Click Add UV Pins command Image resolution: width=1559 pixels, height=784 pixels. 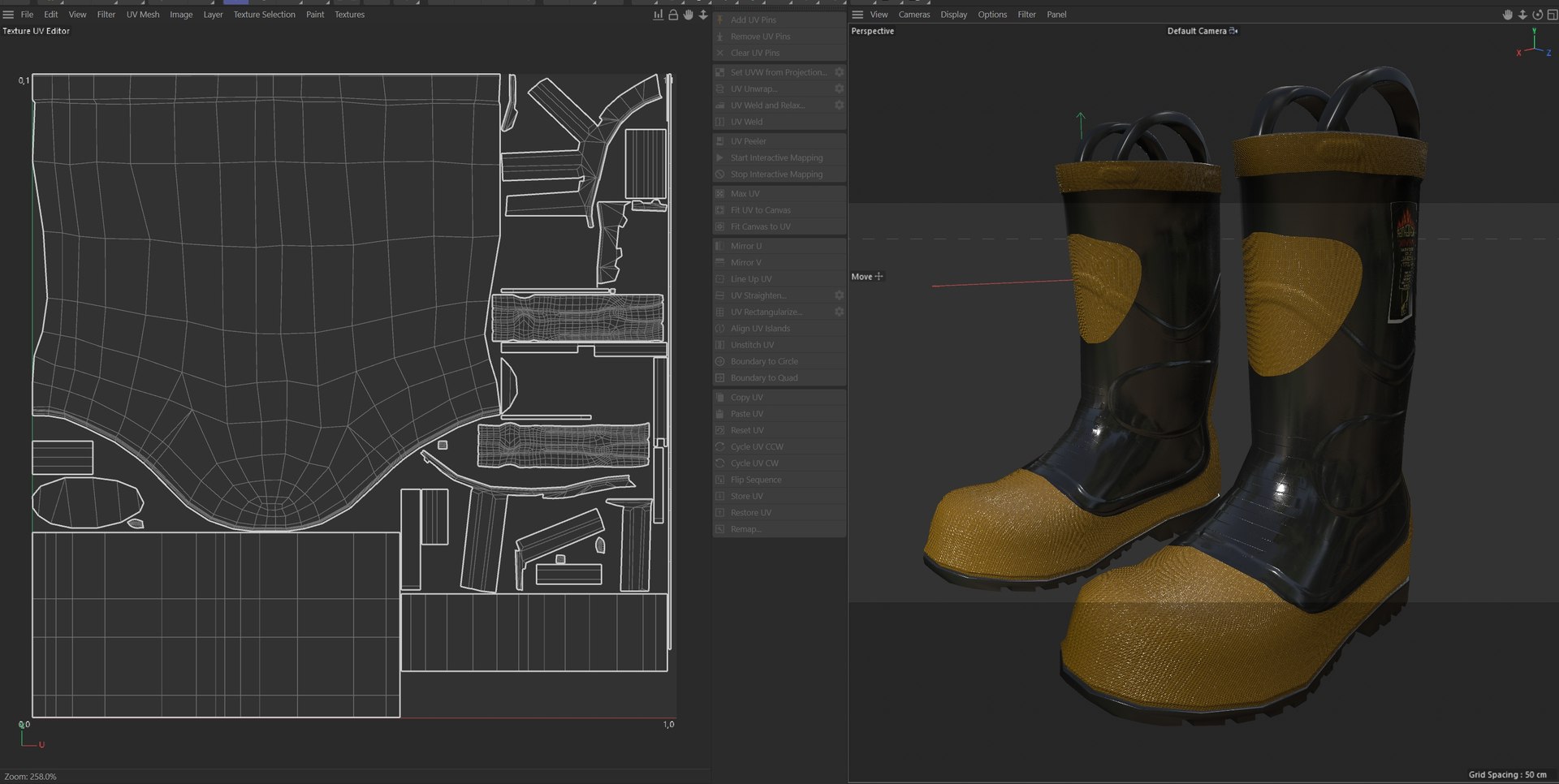tap(779, 19)
